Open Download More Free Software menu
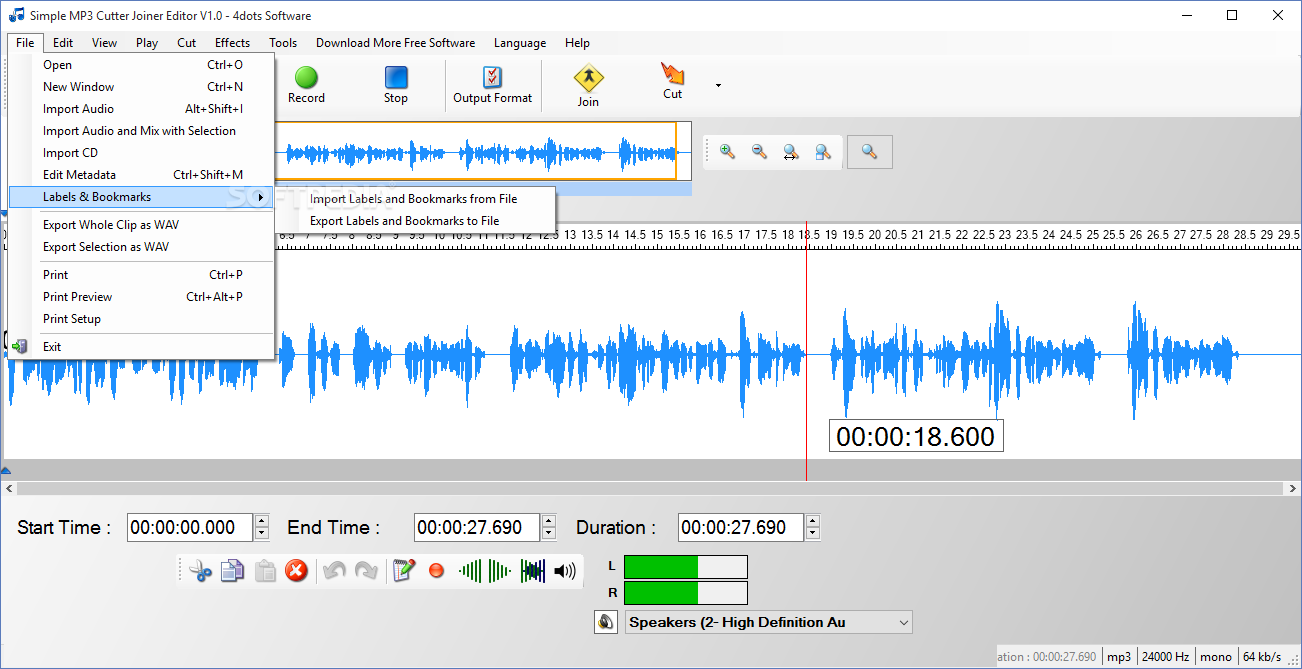Viewport: 1302px width, 669px height. [x=395, y=43]
